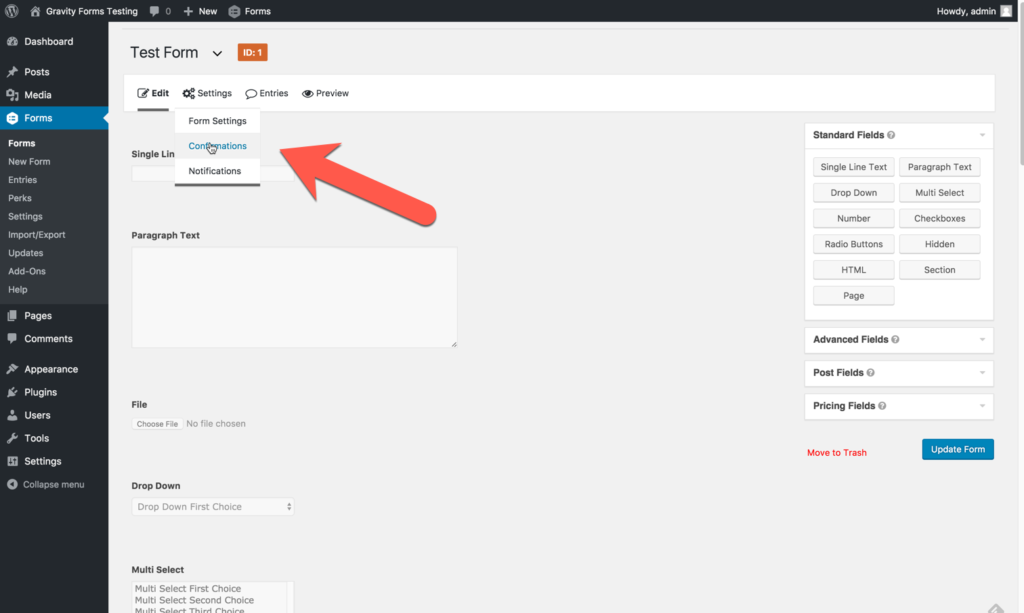Image resolution: width=1024 pixels, height=613 pixels.
Task: Open the Test Form title dropdown
Action: pyautogui.click(x=217, y=52)
